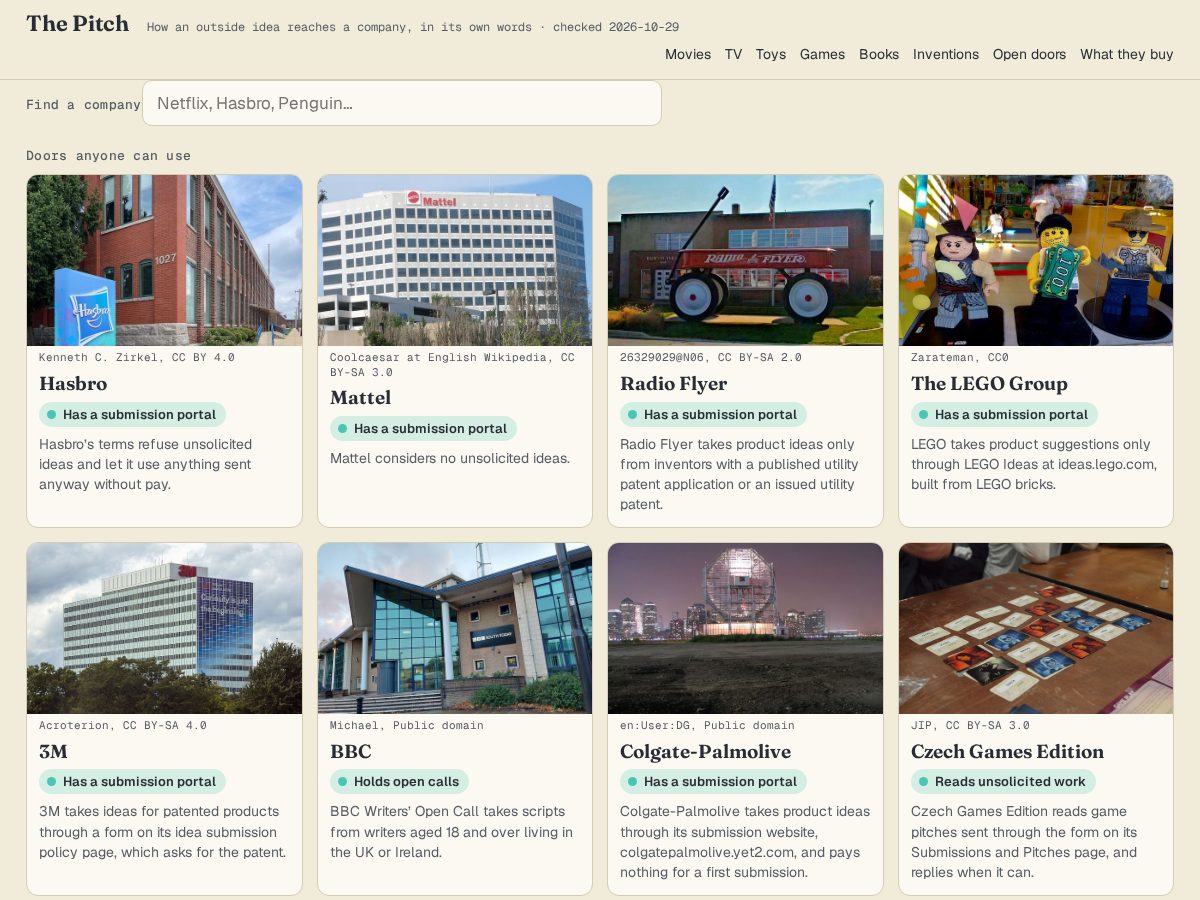Open the Hasbro building photo
Image resolution: width=1200 pixels, height=900 pixels.
164,260
